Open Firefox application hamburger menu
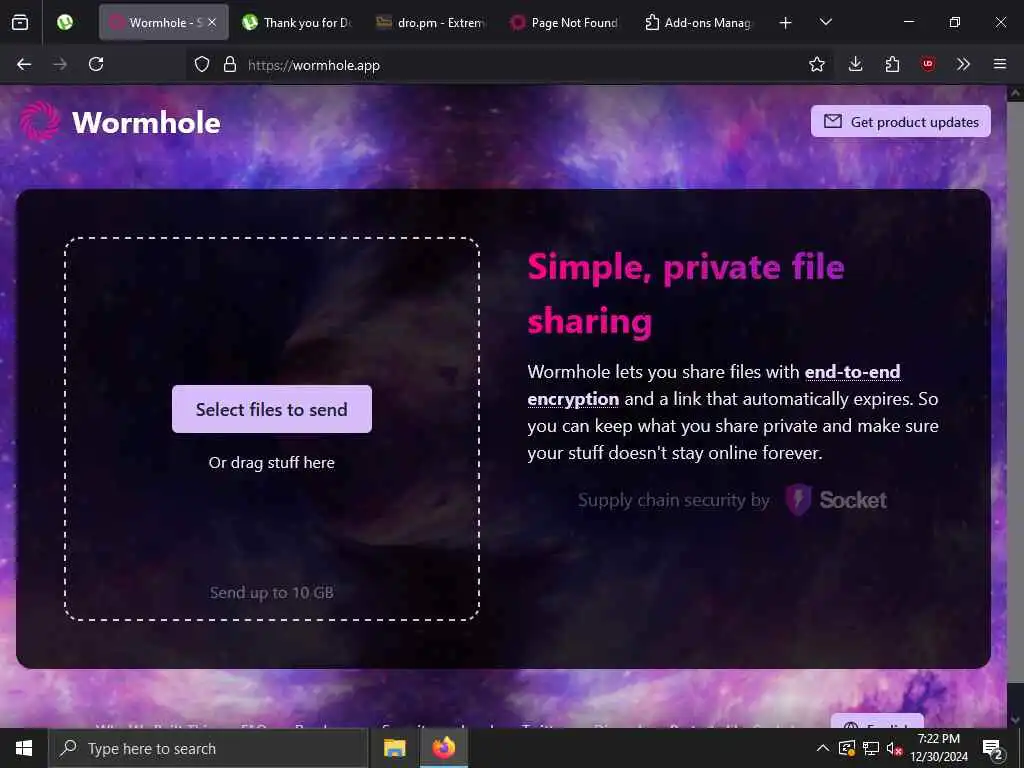 coord(1000,65)
